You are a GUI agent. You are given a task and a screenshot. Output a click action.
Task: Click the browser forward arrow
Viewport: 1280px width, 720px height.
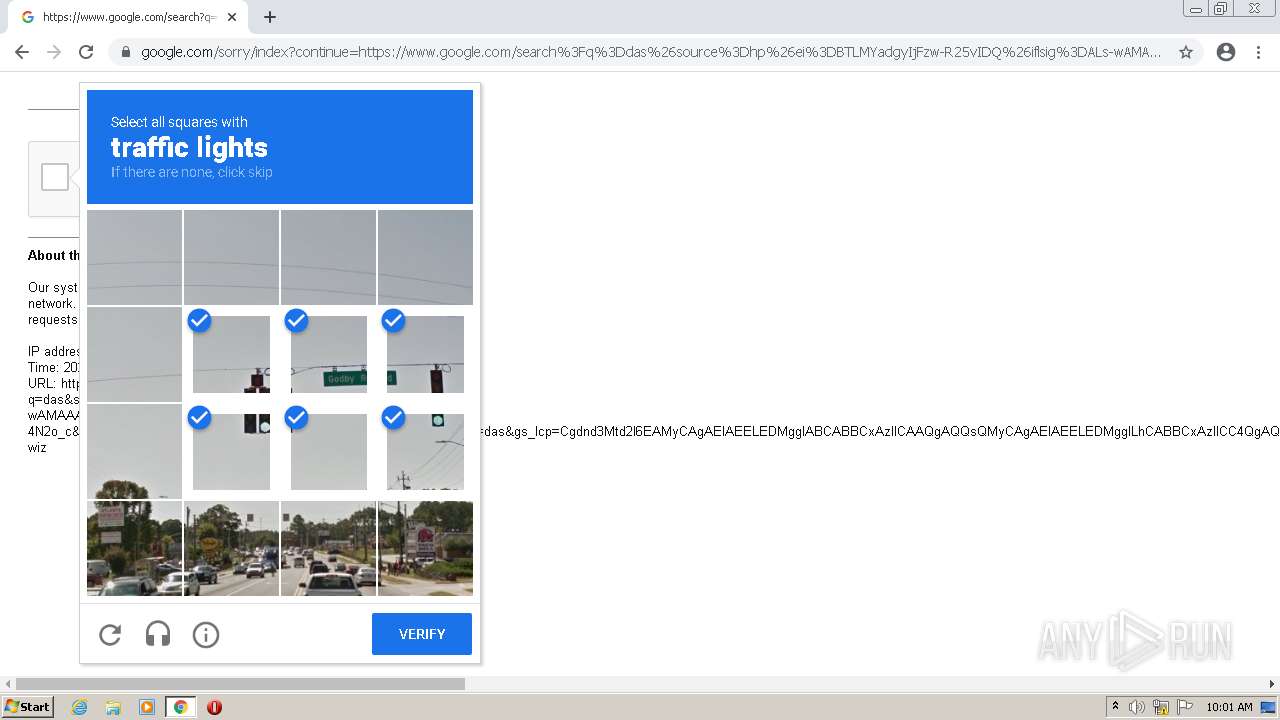(54, 52)
